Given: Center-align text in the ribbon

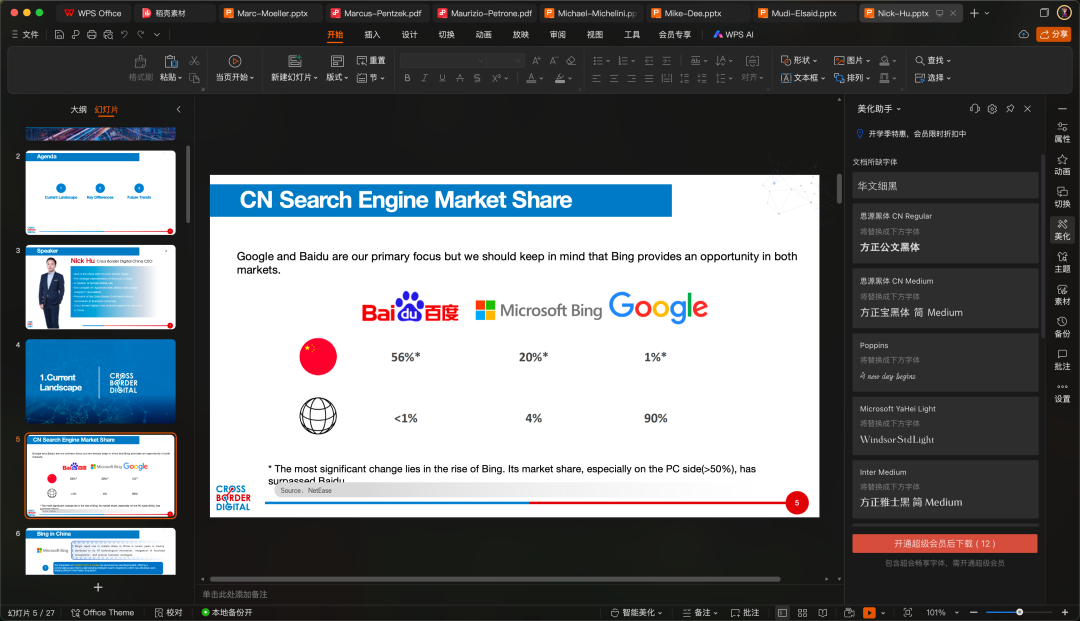Looking at the screenshot, I should (x=614, y=78).
